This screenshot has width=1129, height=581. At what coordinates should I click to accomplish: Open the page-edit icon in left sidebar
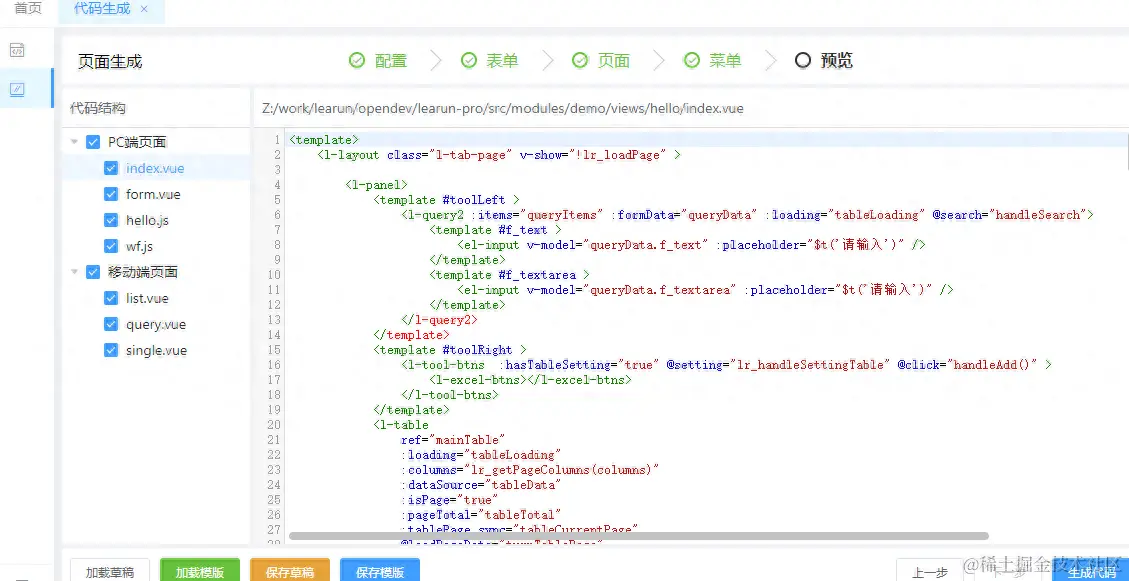pyautogui.click(x=17, y=89)
